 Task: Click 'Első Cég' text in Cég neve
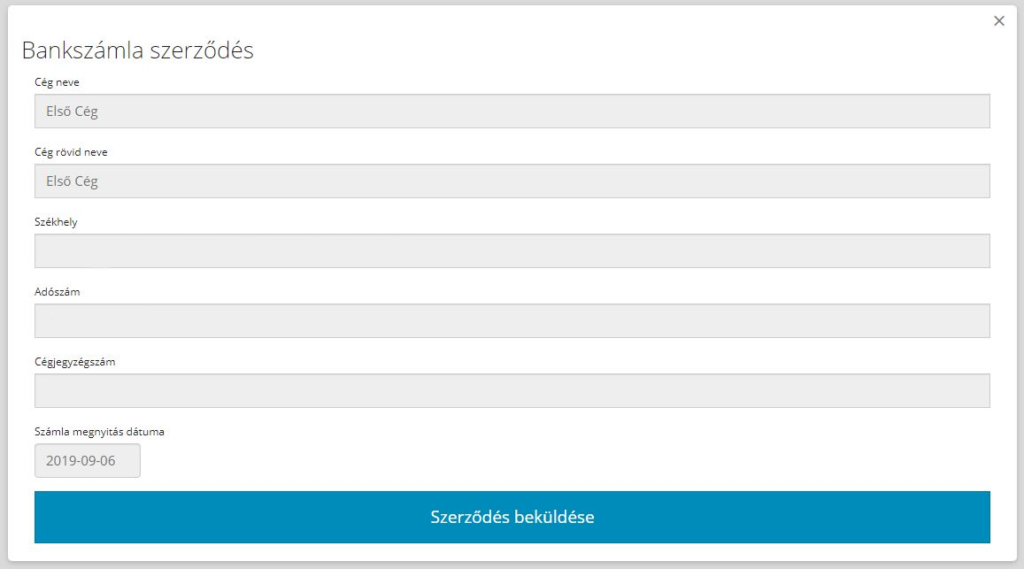pos(72,111)
